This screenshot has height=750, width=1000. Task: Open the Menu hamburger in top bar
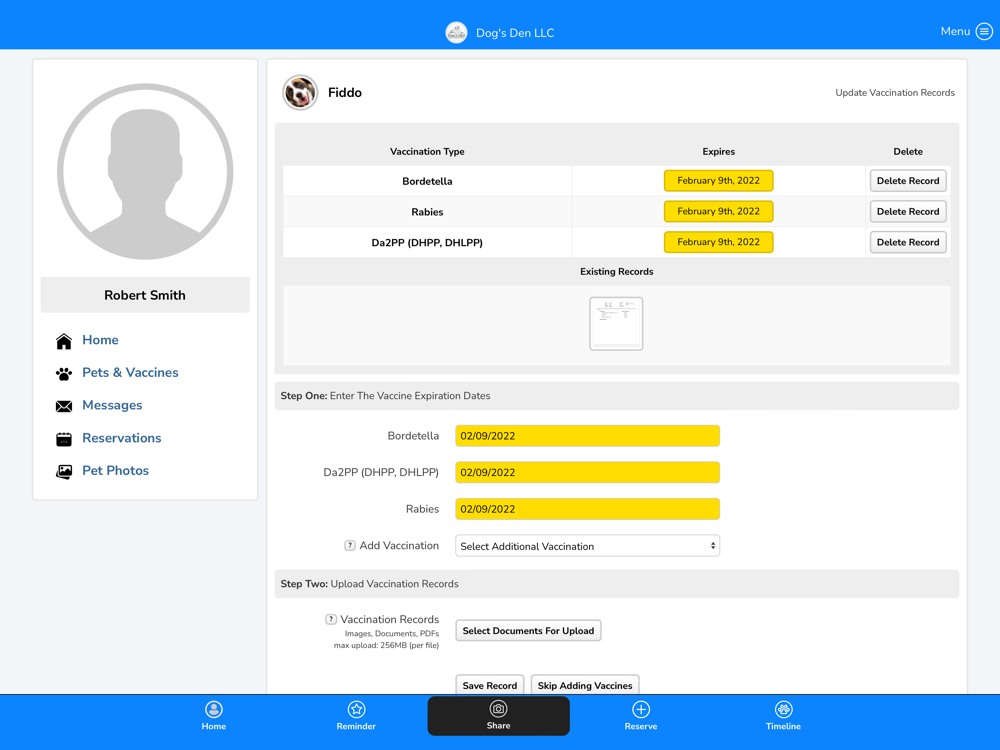(x=984, y=32)
